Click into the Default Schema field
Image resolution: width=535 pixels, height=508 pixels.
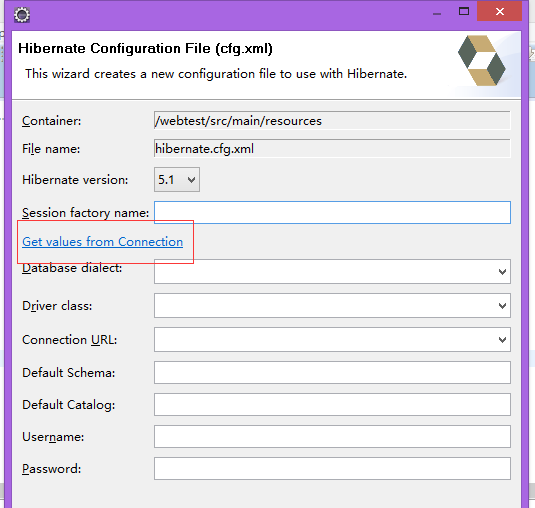point(332,372)
